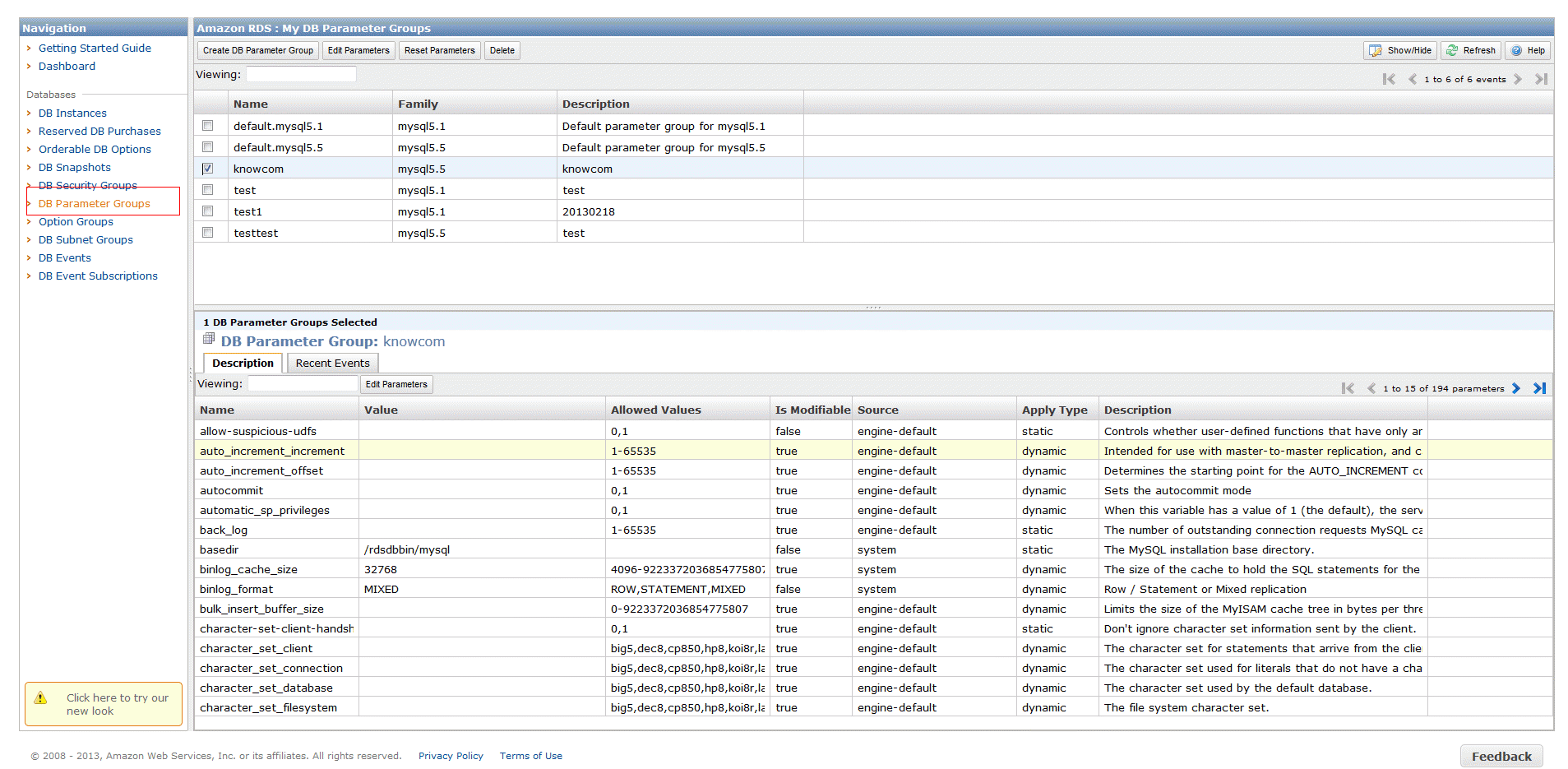Open the Help icon
This screenshot has height=769, width=1568.
[x=1516, y=51]
